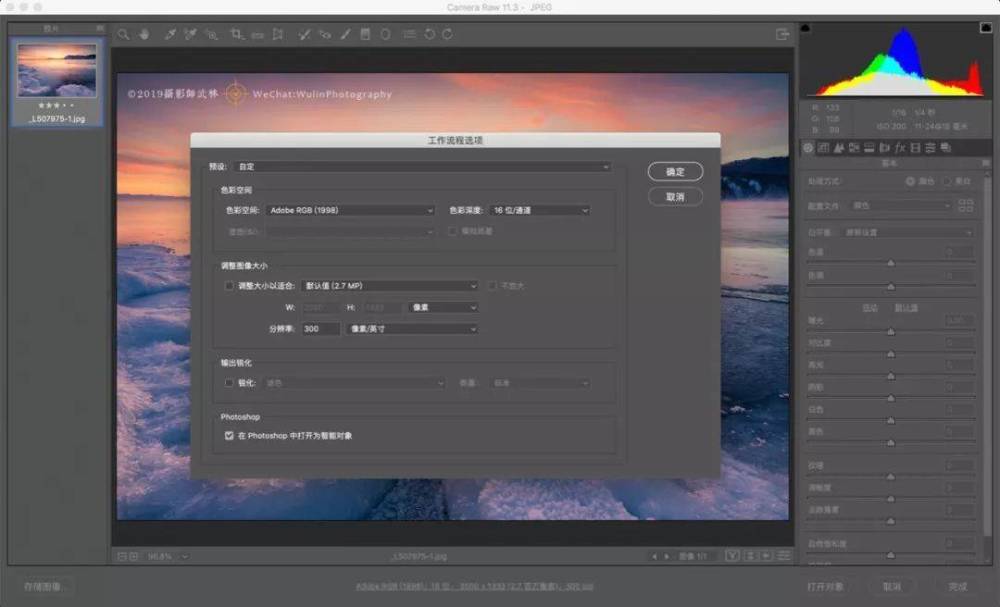
Task: Select the _L507975-1.jpg filmstrip thumbnail
Action: 57,69
